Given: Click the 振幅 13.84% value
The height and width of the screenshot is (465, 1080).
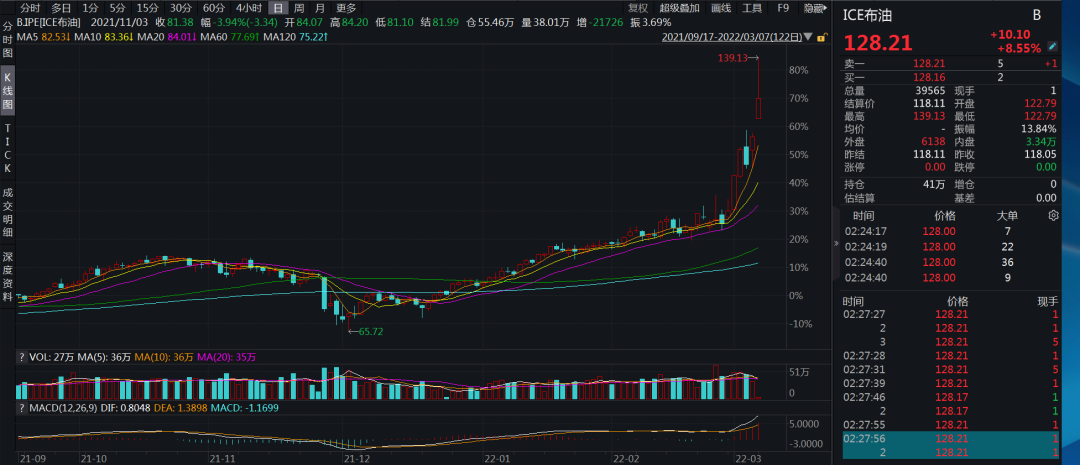Looking at the screenshot, I should coord(1040,129).
